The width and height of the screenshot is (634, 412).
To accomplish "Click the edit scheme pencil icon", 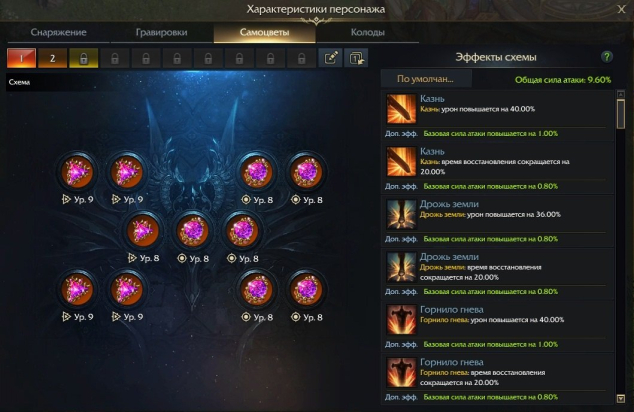I will point(330,58).
